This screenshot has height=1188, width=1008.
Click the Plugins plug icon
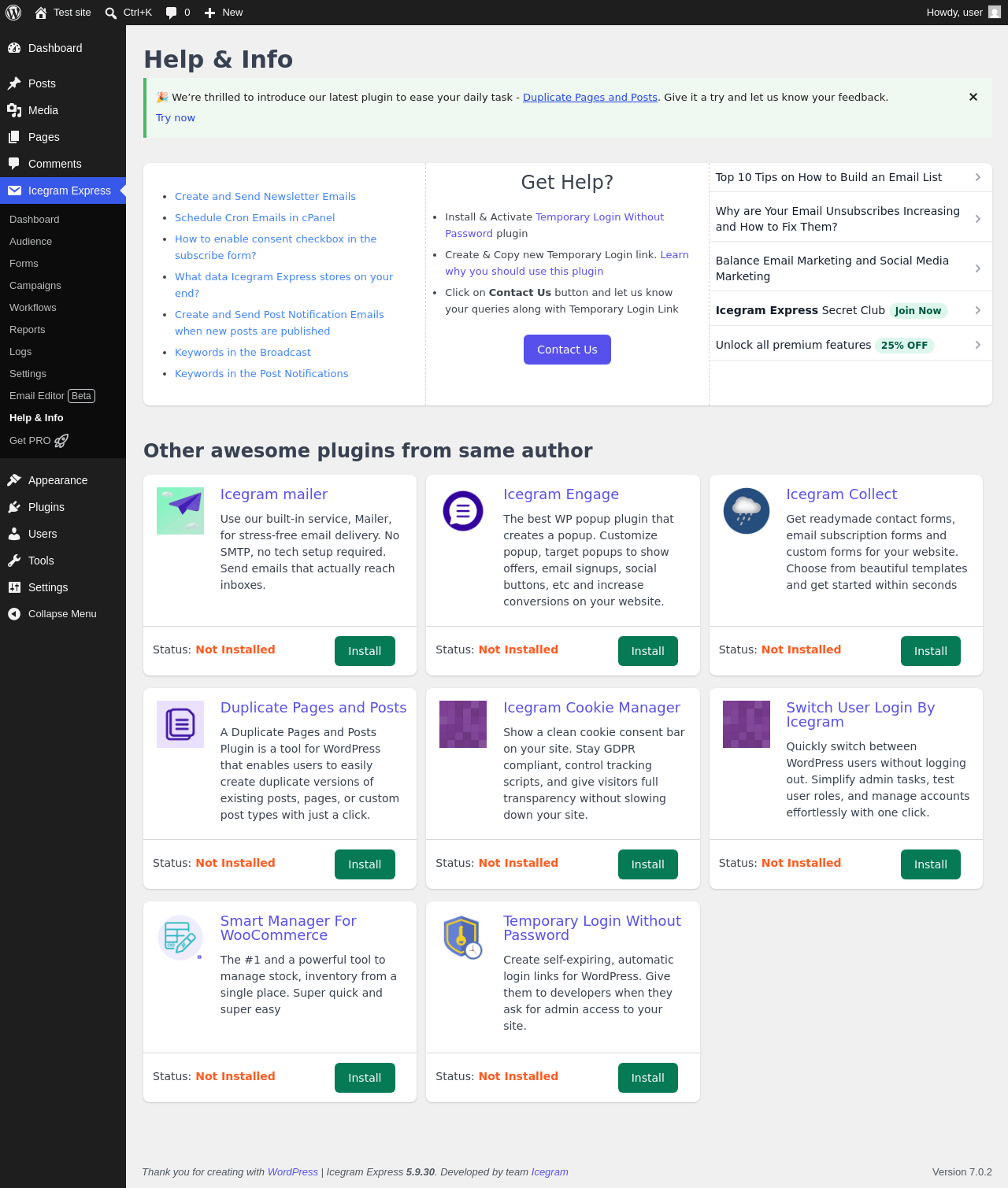tap(14, 507)
